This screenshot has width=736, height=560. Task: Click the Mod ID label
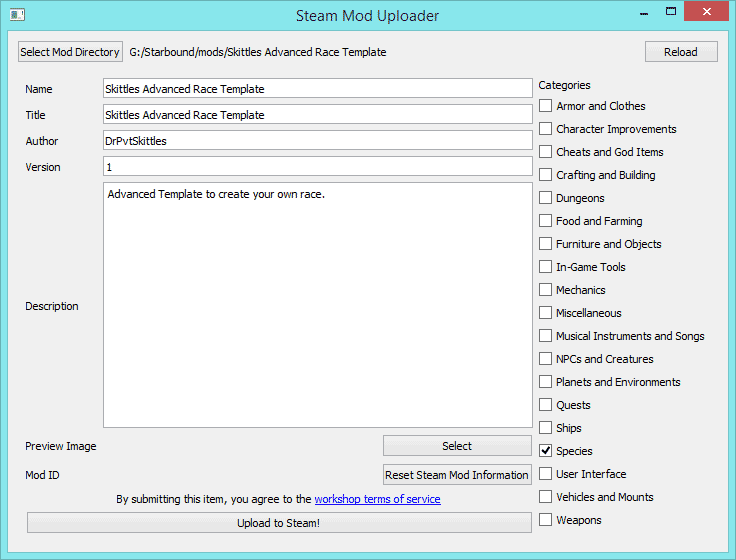point(42,475)
